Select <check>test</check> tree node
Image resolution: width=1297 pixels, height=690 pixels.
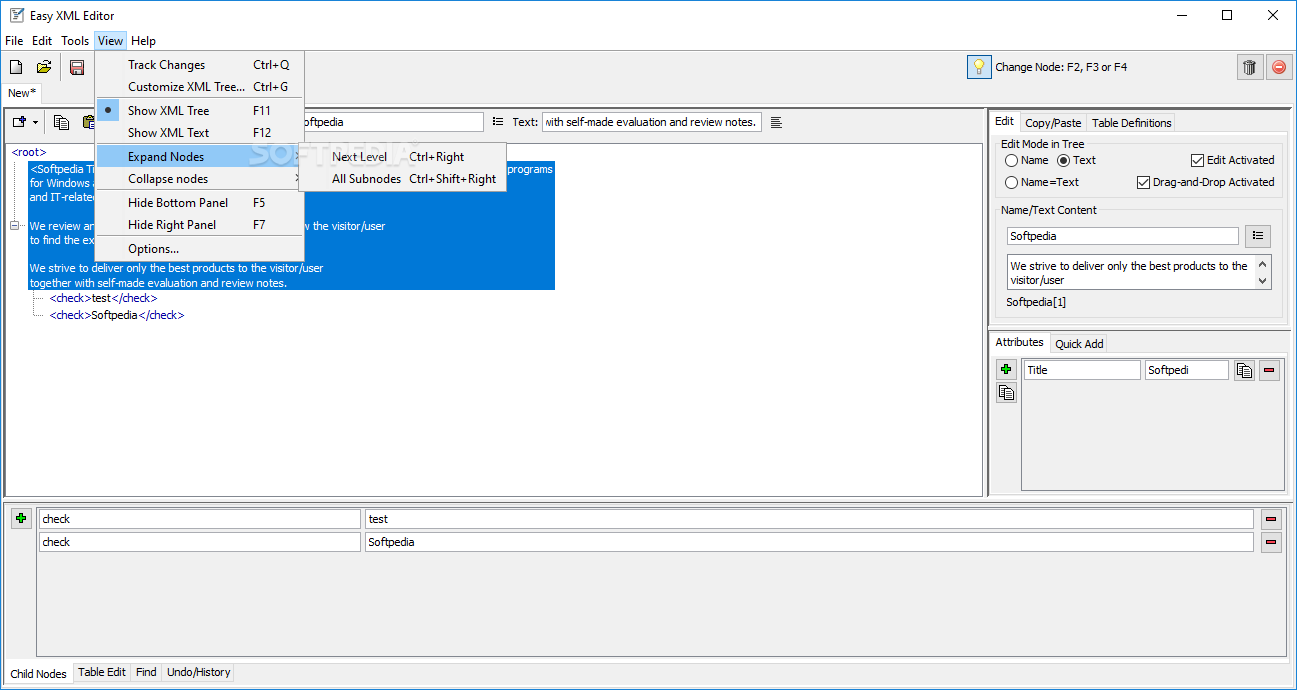click(x=104, y=298)
